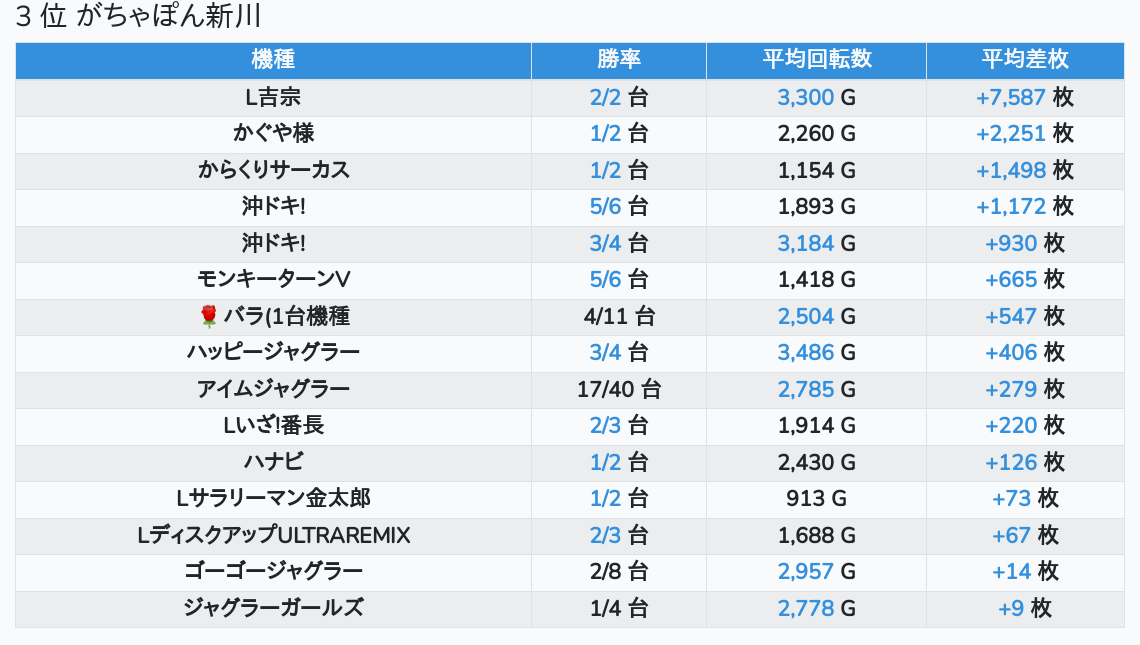
Task: Select the アイムジャグラー machine name
Action: point(273,389)
